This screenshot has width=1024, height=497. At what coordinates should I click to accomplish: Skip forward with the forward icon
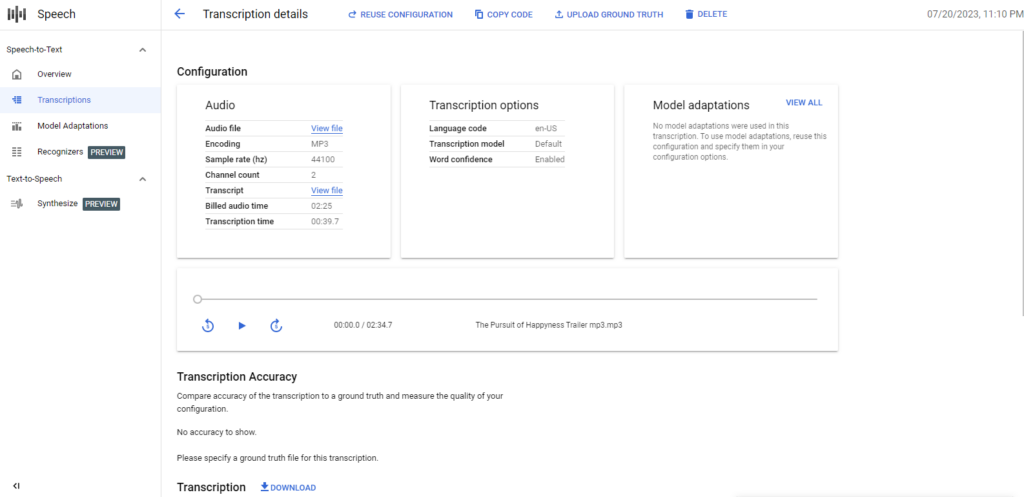click(276, 325)
